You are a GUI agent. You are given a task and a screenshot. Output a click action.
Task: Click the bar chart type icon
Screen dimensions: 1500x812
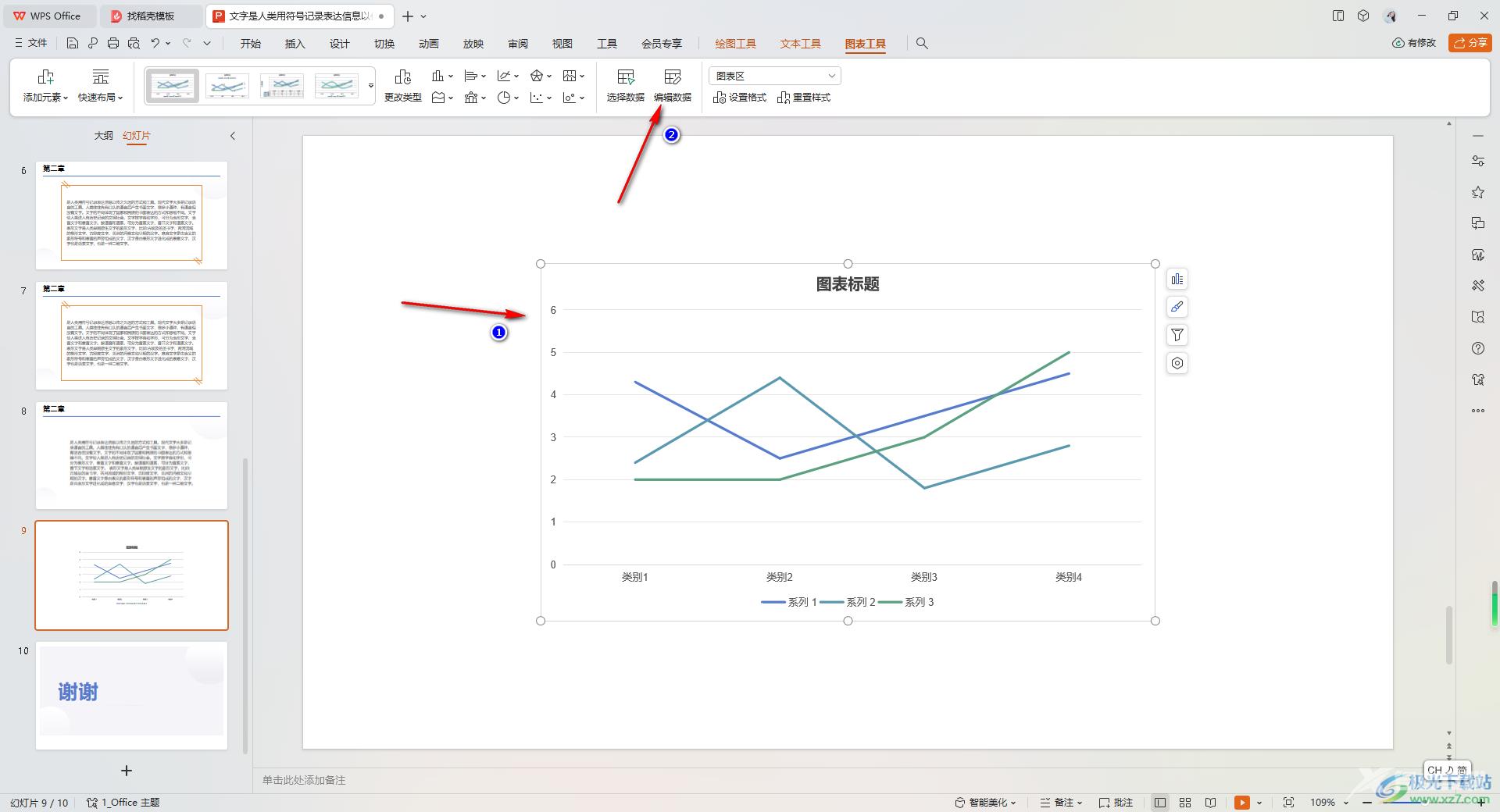[471, 76]
